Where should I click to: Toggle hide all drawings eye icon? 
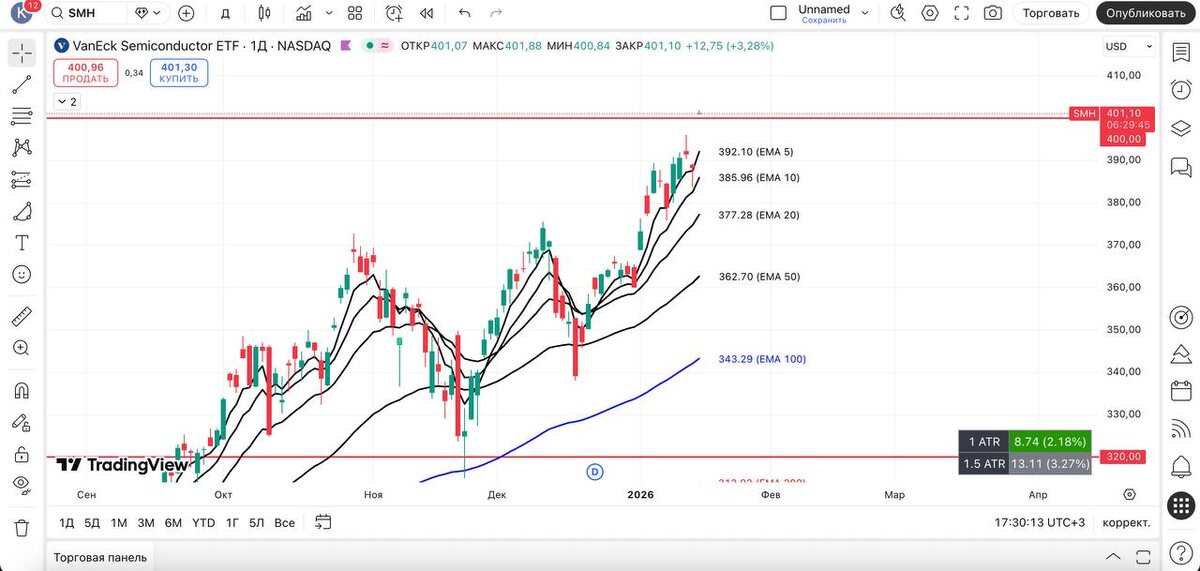click(21, 485)
